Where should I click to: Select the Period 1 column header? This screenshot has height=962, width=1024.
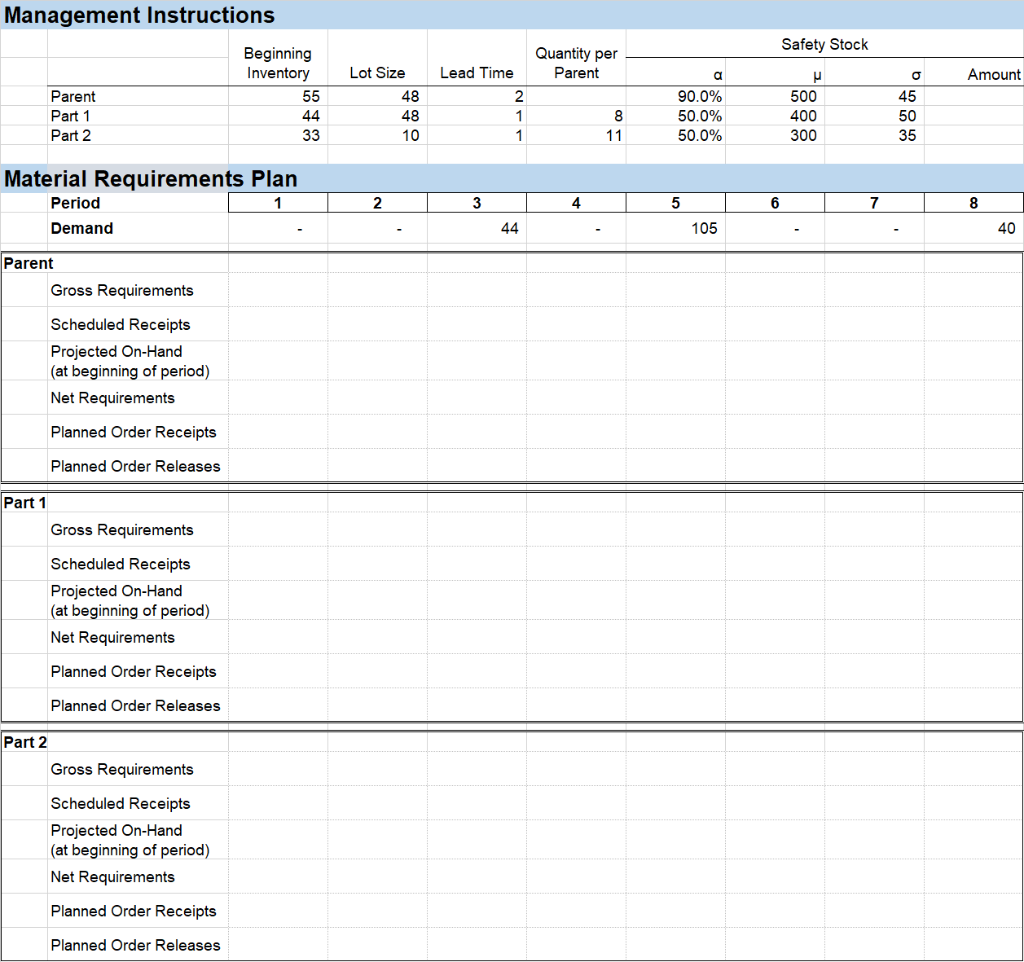(277, 202)
